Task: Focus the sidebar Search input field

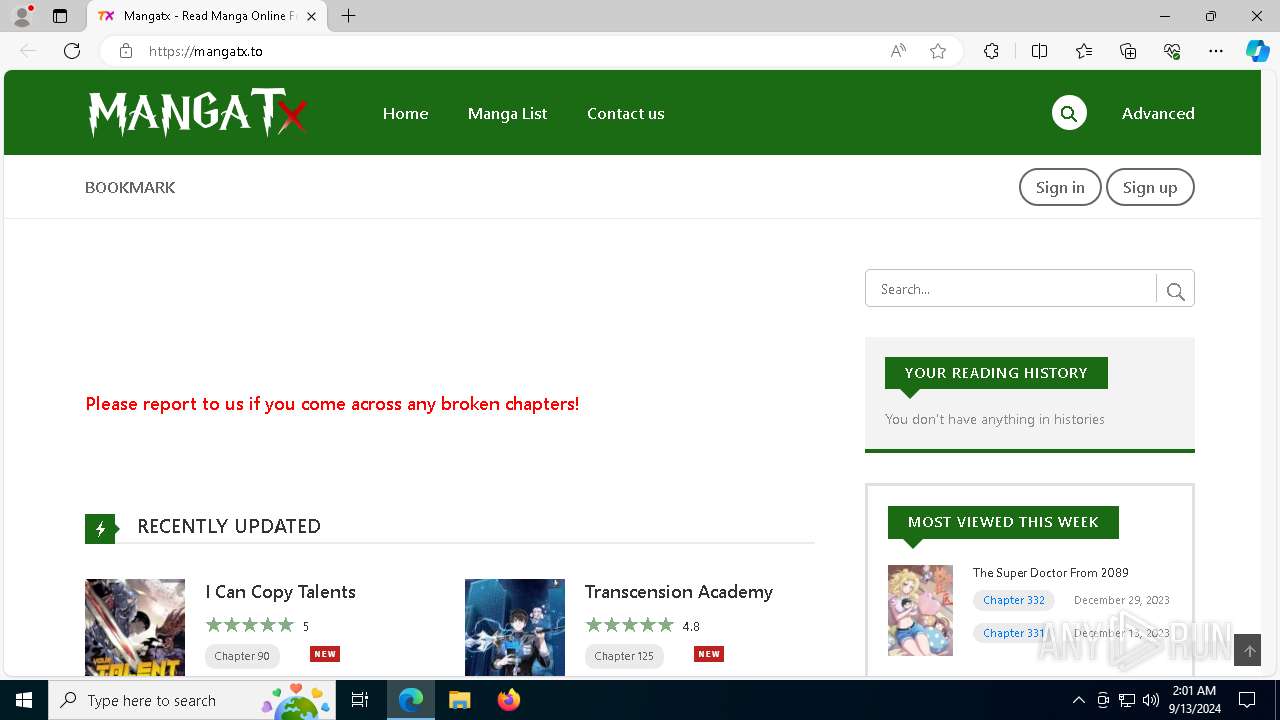Action: 1011,289
